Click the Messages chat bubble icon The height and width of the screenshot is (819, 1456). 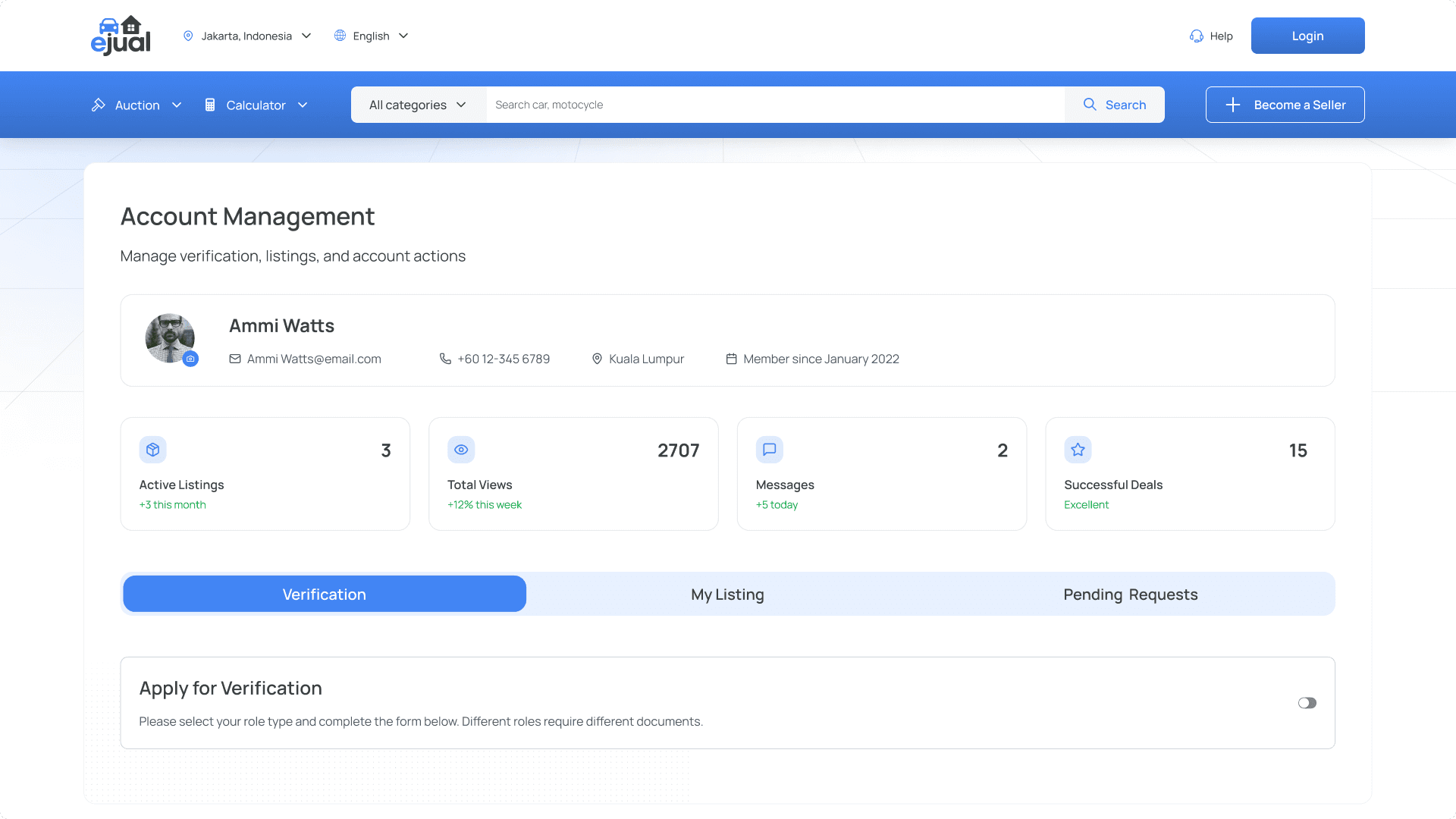[x=769, y=450]
